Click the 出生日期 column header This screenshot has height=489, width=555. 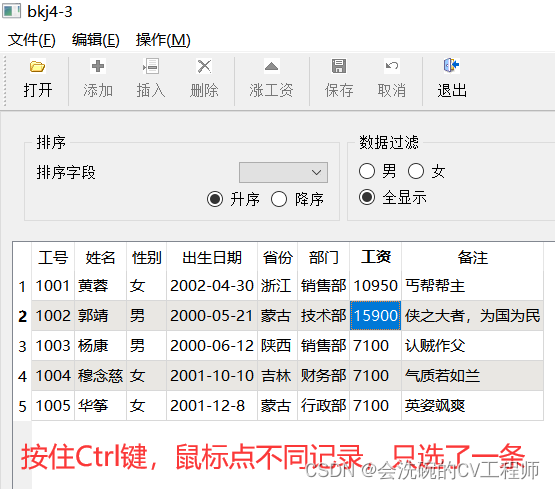point(212,257)
